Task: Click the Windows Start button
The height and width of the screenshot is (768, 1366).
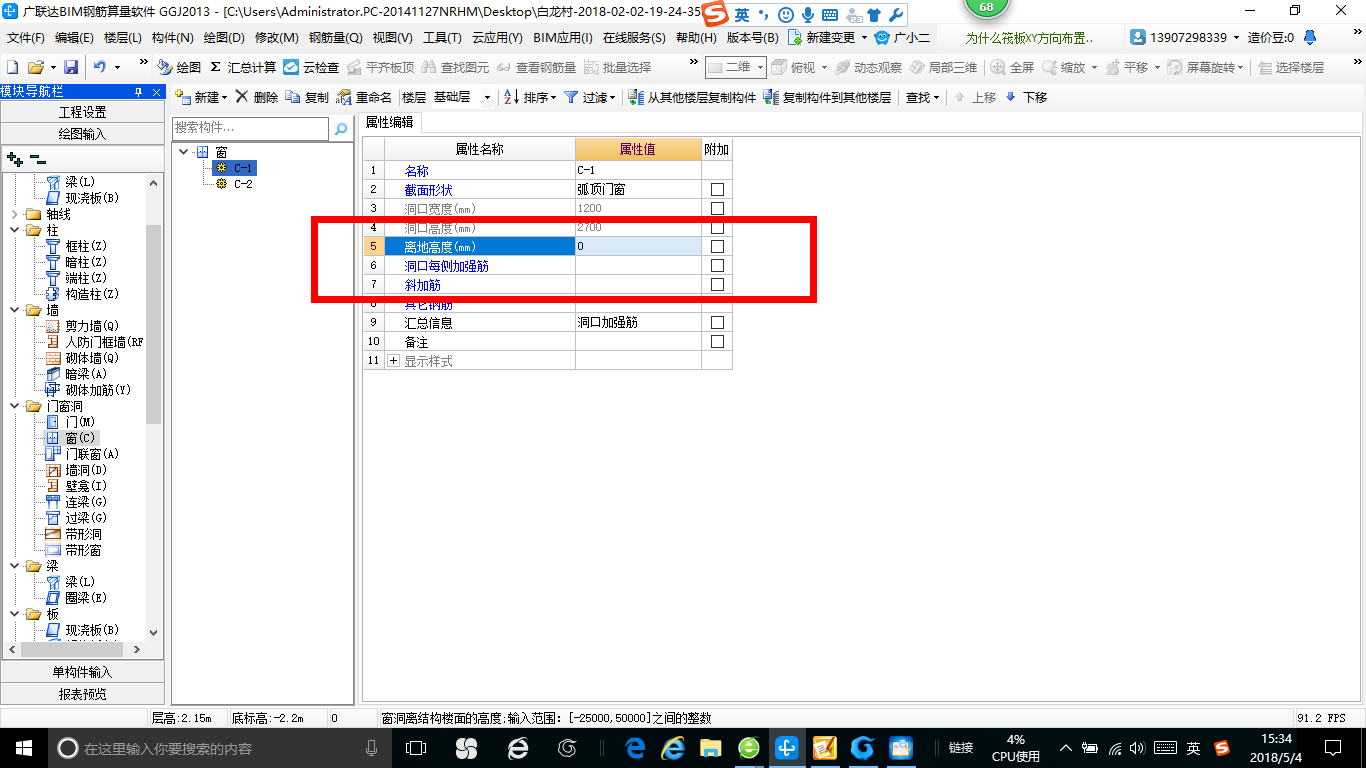Action: [22, 748]
